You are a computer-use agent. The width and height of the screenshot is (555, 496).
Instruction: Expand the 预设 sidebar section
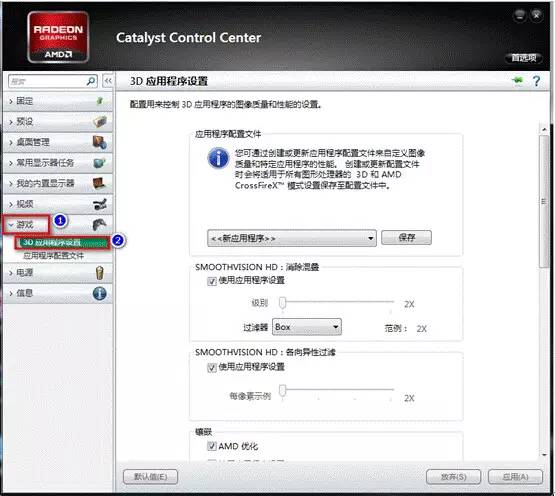click(57, 121)
